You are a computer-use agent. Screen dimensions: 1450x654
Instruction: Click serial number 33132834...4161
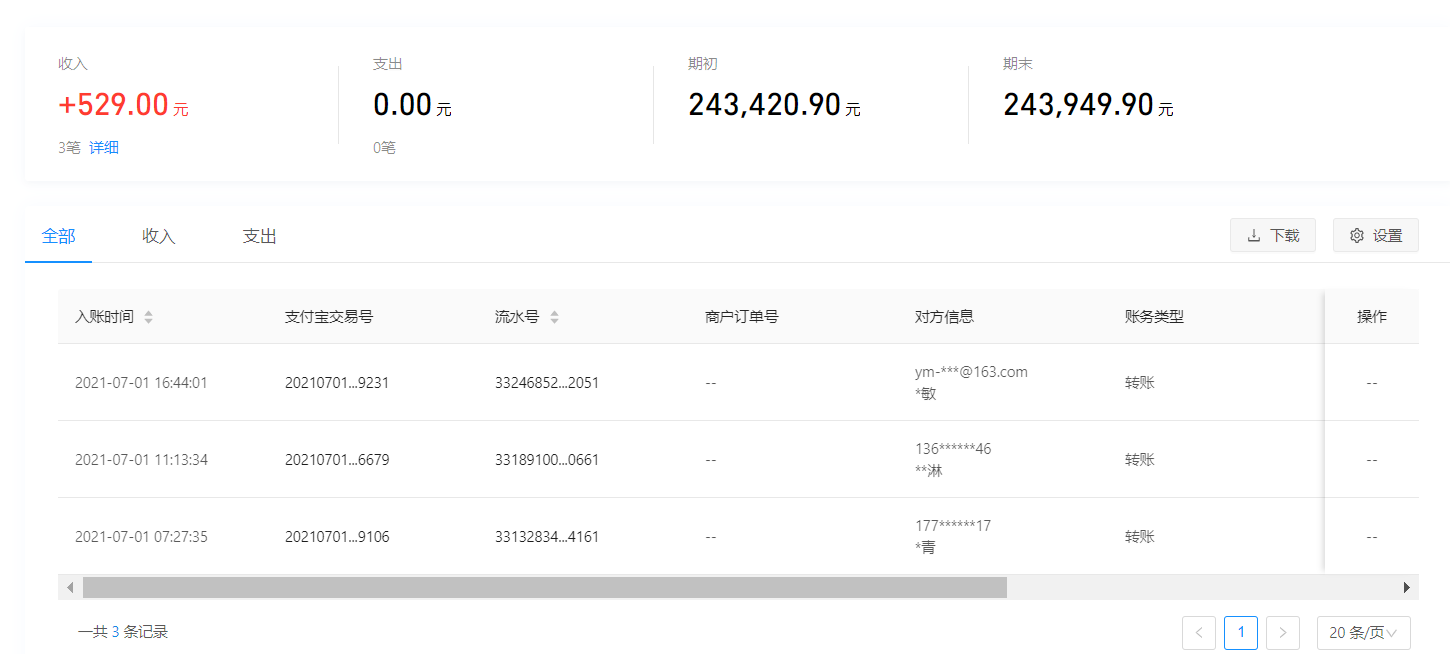[x=547, y=537]
